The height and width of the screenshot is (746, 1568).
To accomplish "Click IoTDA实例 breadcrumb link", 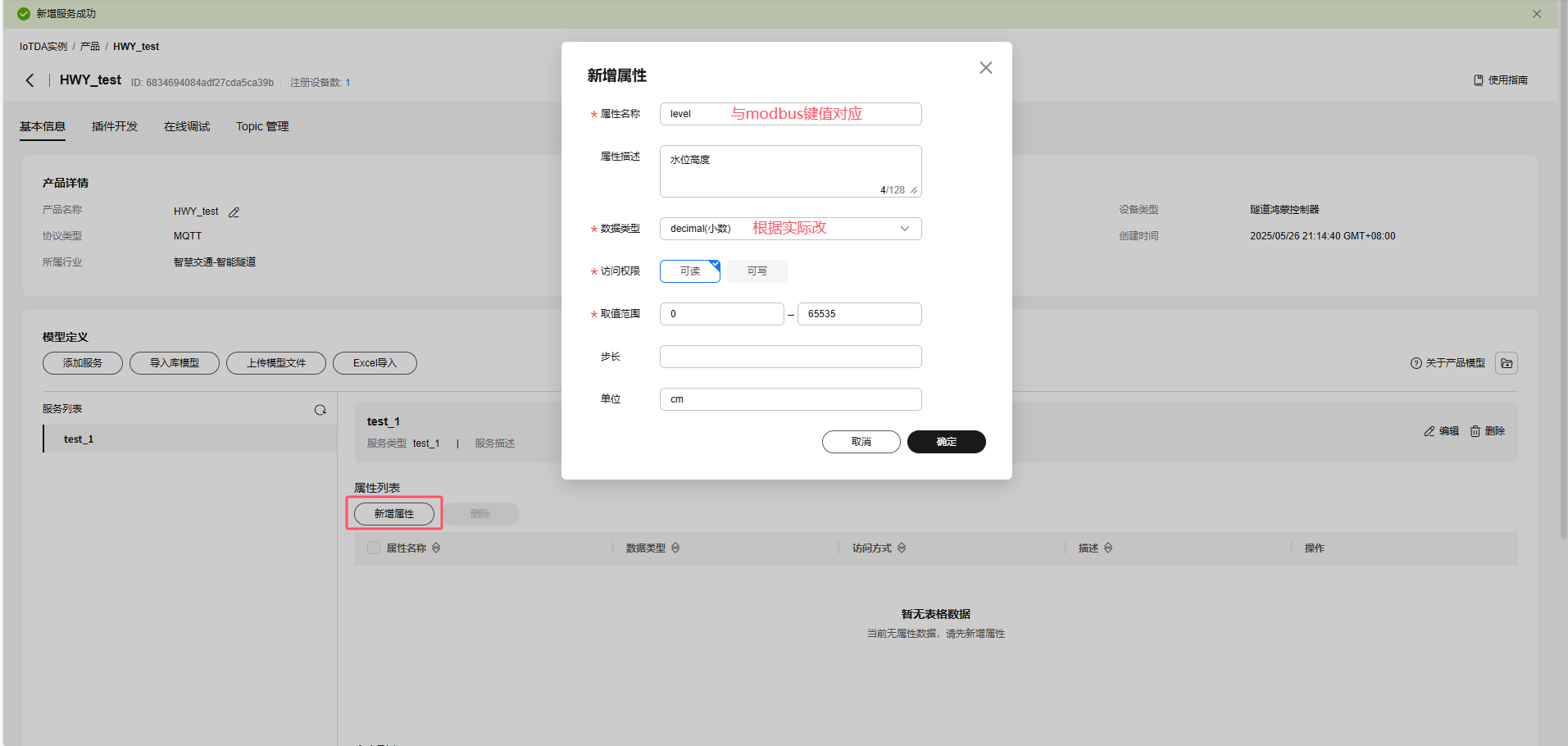I will tap(43, 47).
